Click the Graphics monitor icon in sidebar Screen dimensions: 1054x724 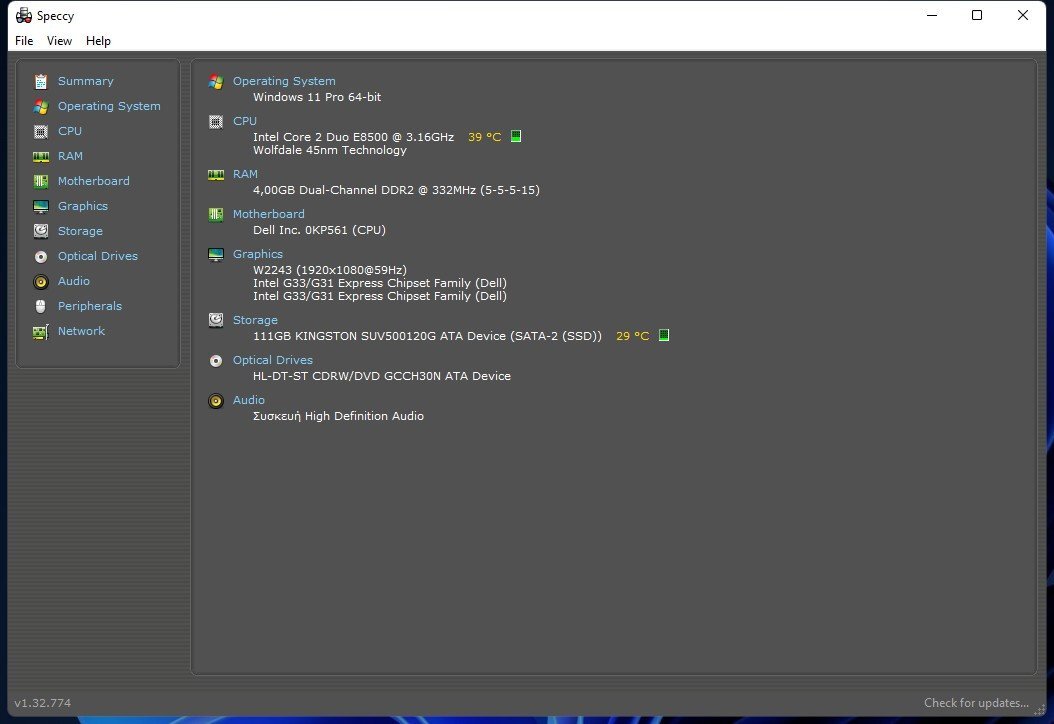click(x=41, y=206)
